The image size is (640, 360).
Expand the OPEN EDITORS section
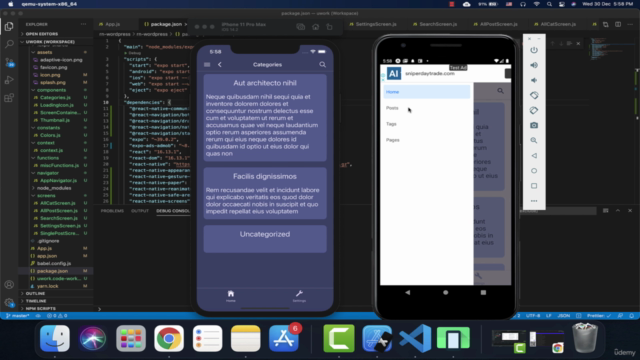click(55, 34)
